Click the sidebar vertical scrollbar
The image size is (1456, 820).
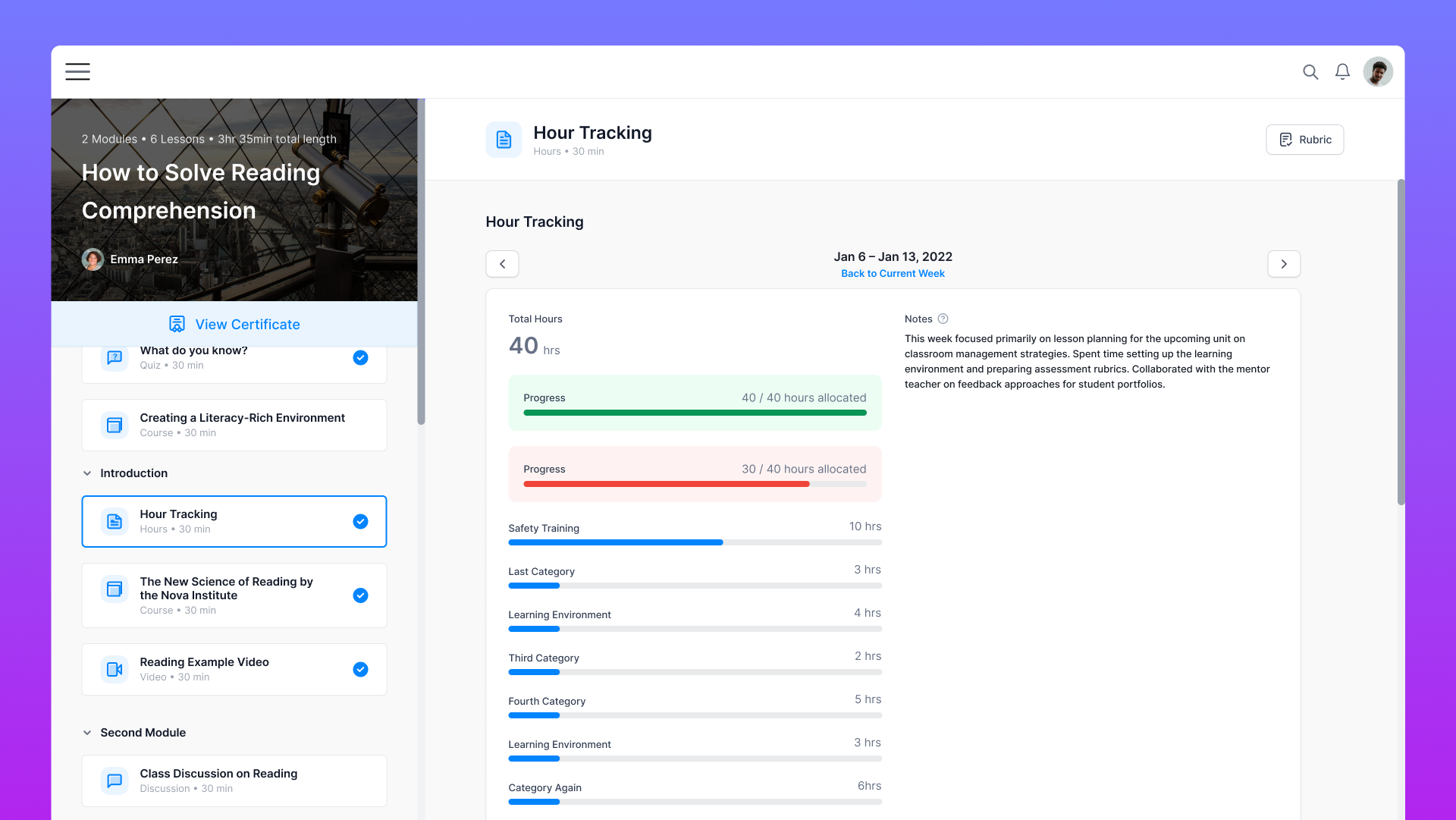pyautogui.click(x=421, y=262)
